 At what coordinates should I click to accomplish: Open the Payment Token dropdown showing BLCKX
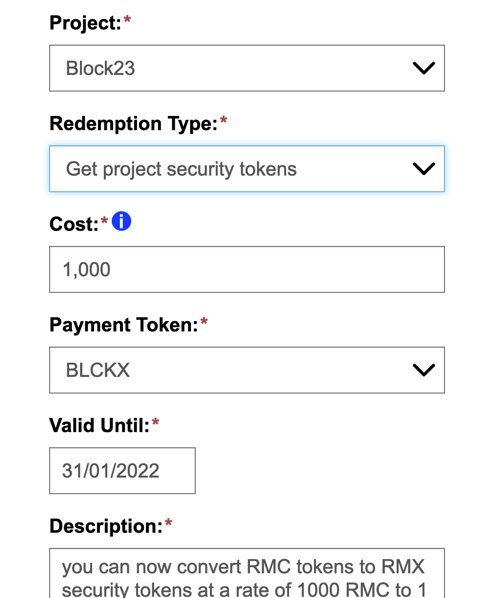247,370
